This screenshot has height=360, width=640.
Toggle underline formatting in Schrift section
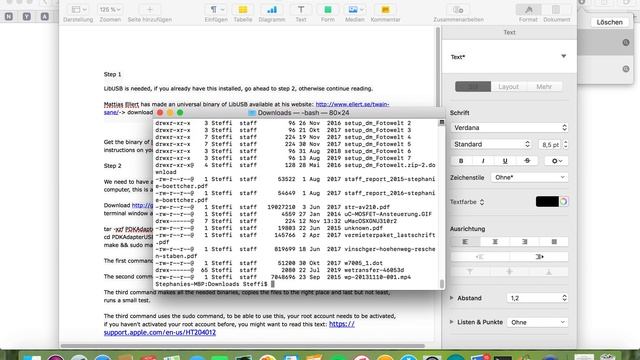505,161
